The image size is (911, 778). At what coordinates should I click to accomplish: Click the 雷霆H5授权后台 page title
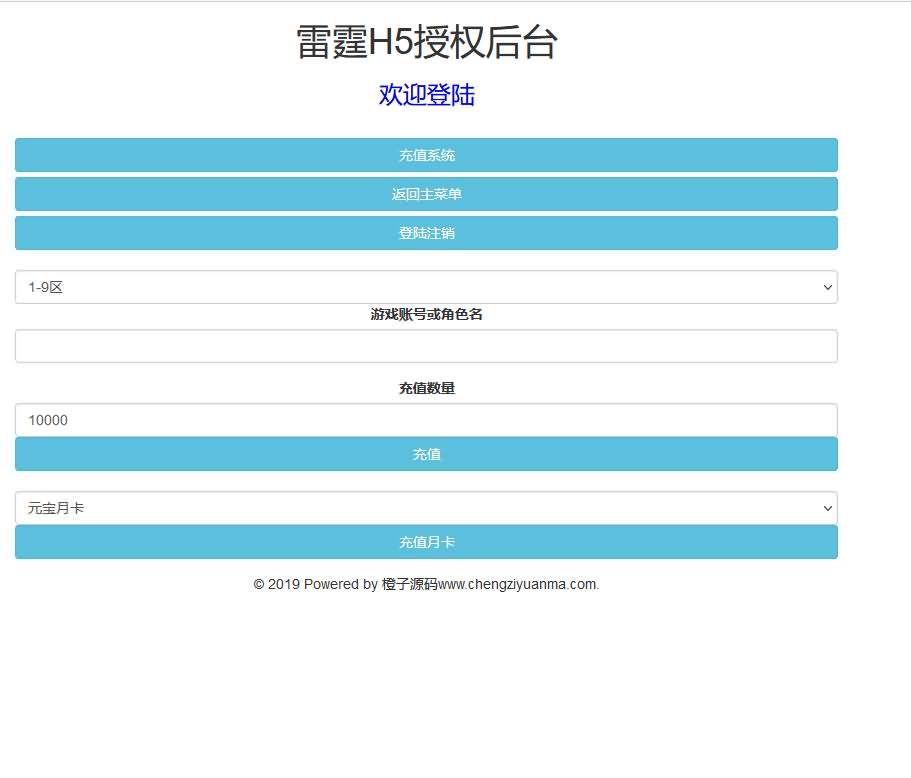[x=426, y=43]
